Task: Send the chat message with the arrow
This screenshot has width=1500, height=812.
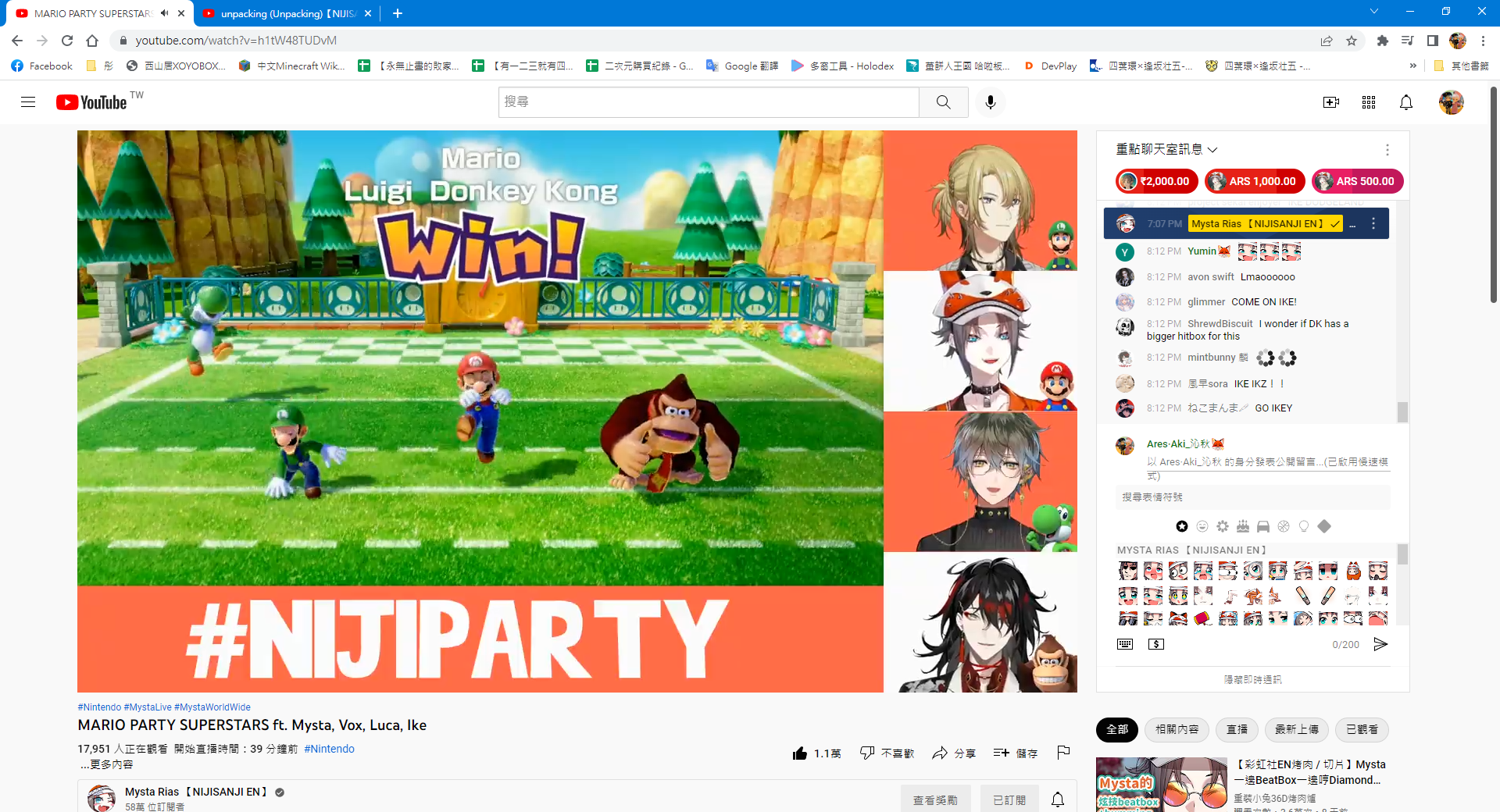Action: click(x=1380, y=644)
